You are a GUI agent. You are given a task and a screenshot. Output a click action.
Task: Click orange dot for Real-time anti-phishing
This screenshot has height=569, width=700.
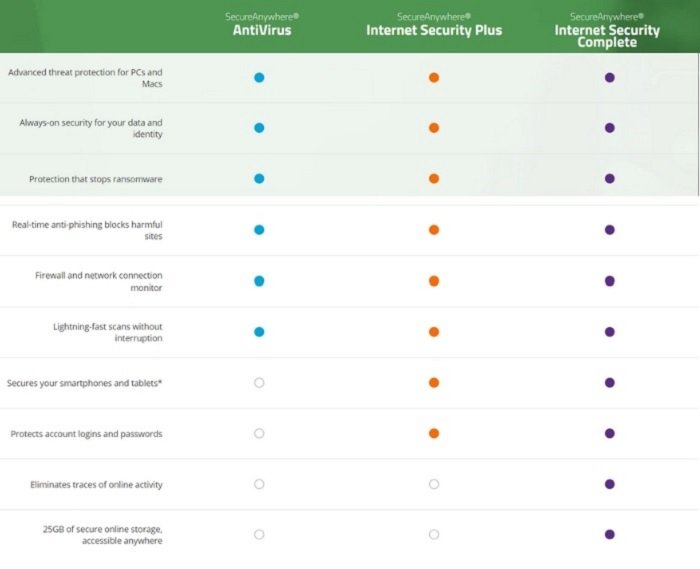[434, 230]
